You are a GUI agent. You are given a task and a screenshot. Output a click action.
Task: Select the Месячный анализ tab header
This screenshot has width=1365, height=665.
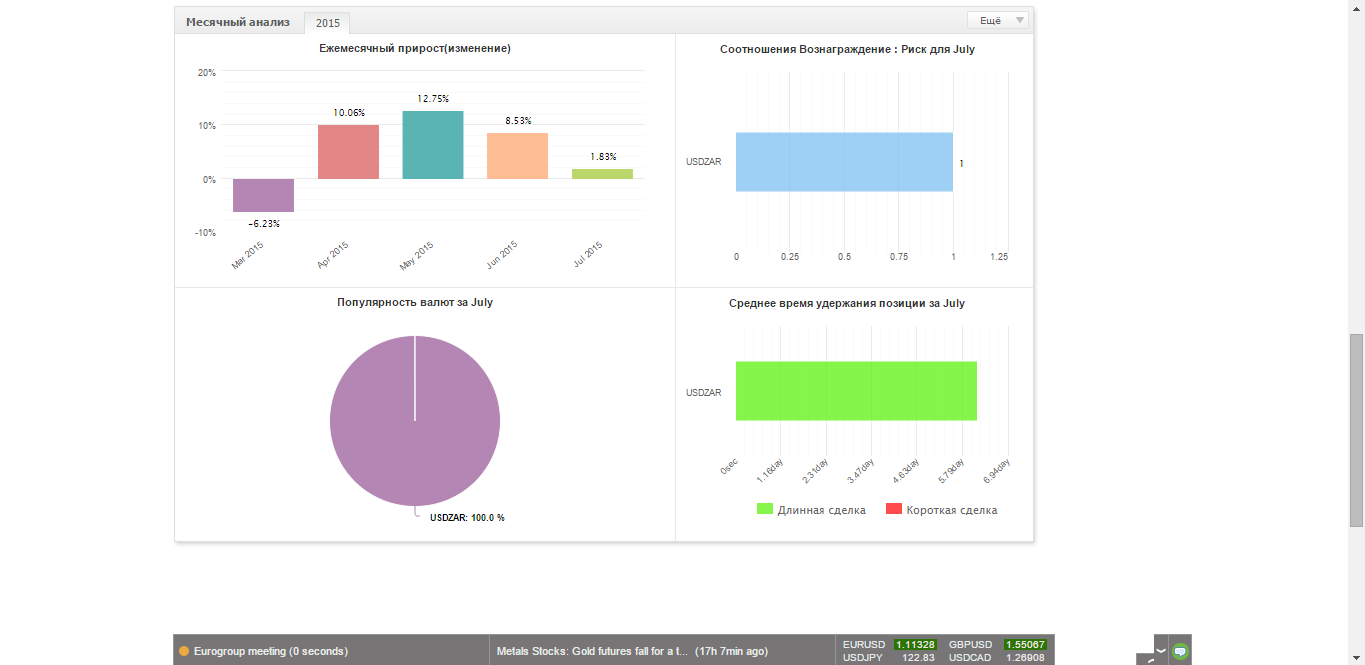click(238, 22)
